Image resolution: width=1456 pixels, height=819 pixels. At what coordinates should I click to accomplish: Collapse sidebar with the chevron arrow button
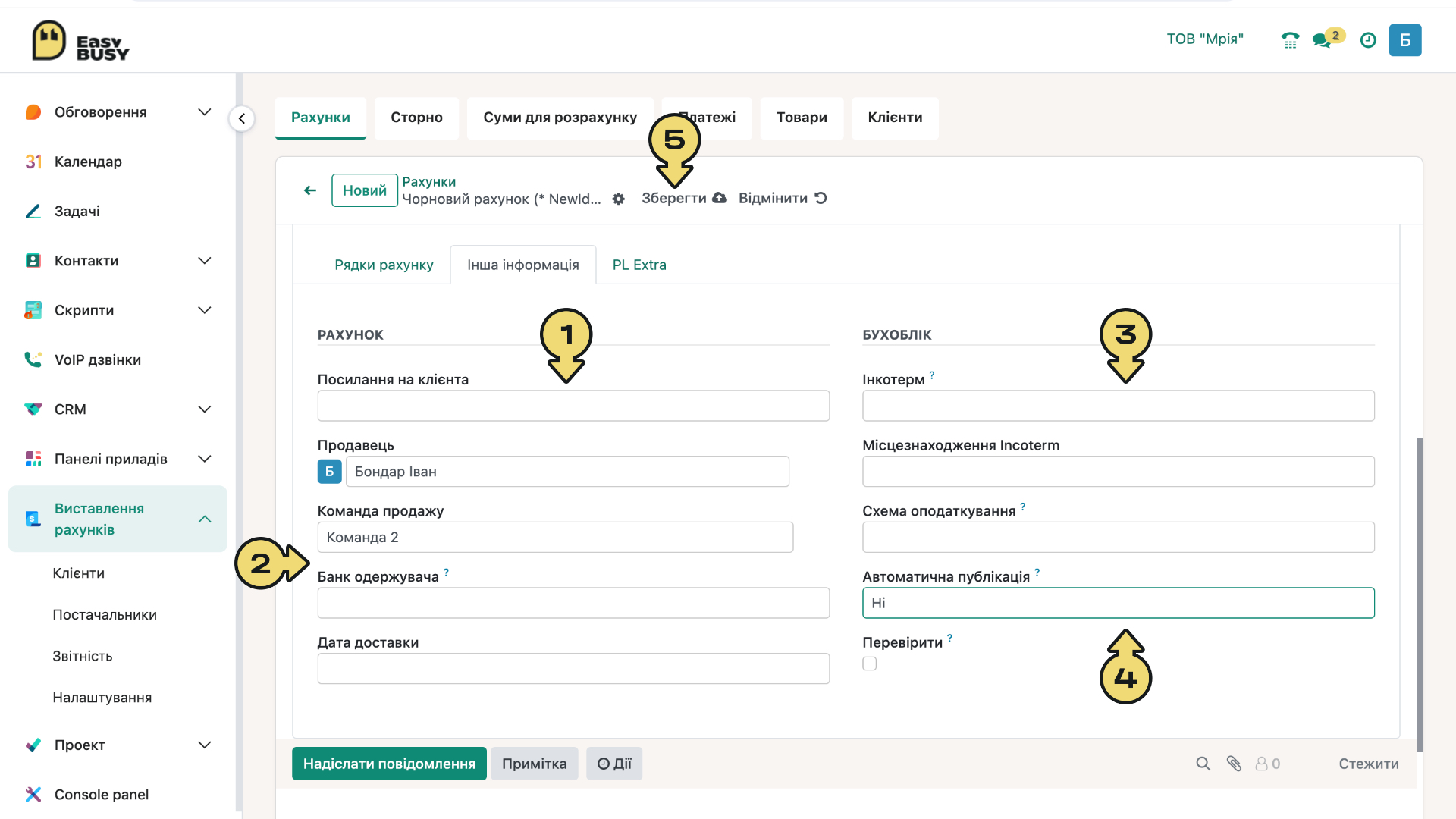(242, 118)
